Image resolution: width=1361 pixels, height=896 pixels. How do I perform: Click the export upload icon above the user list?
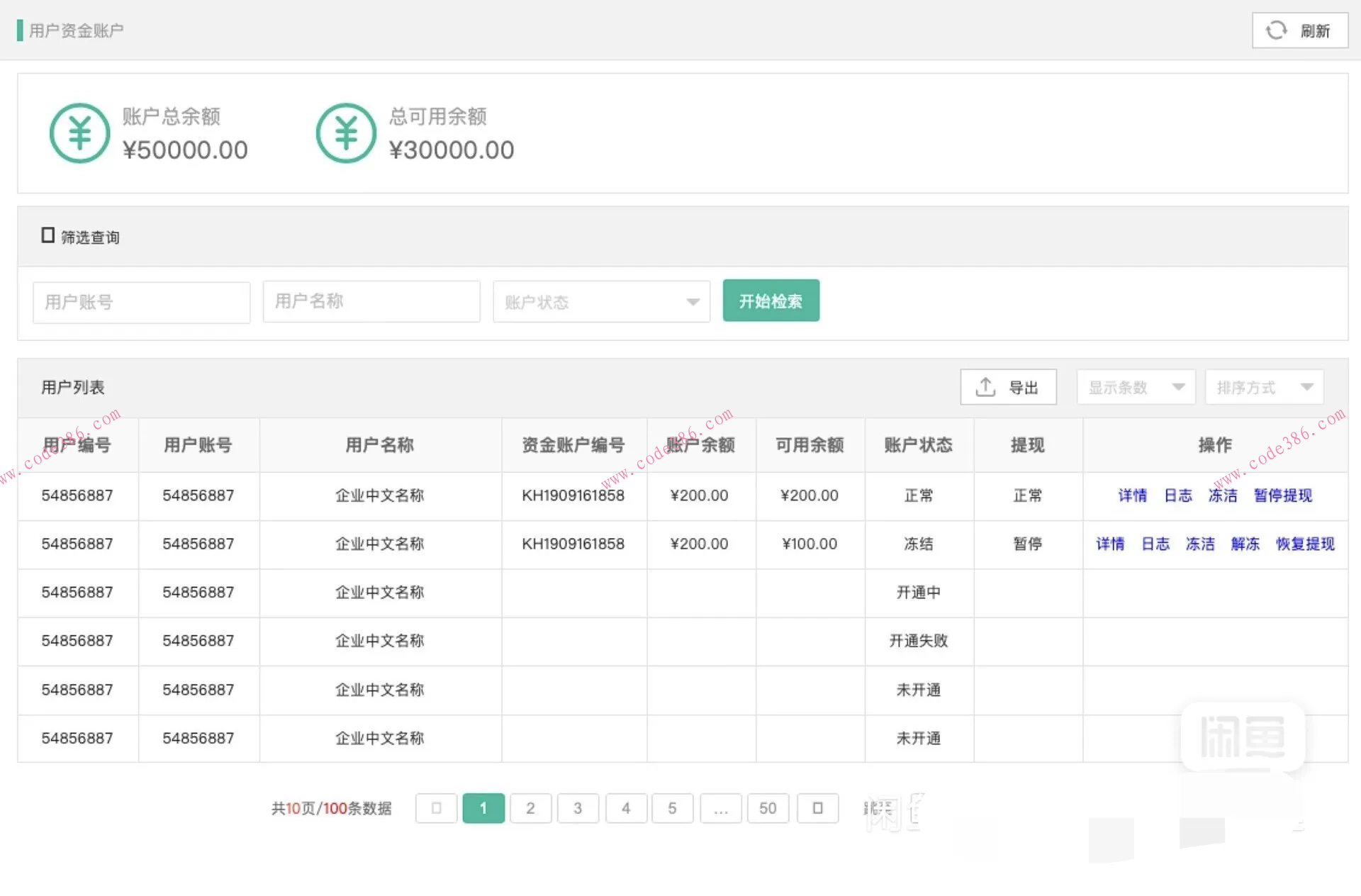(985, 387)
